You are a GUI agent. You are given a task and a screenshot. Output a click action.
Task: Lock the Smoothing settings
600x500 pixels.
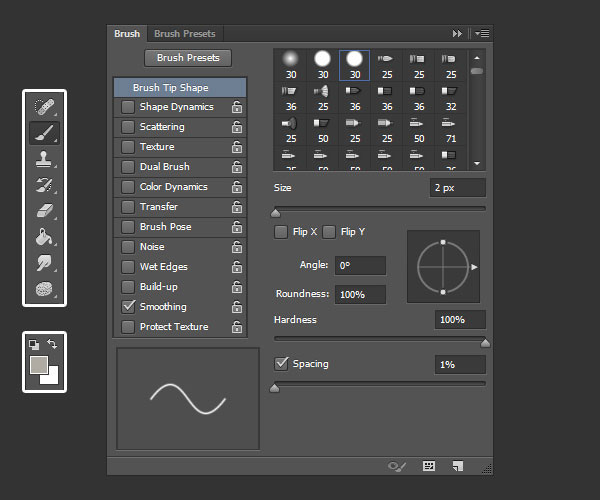pos(237,307)
